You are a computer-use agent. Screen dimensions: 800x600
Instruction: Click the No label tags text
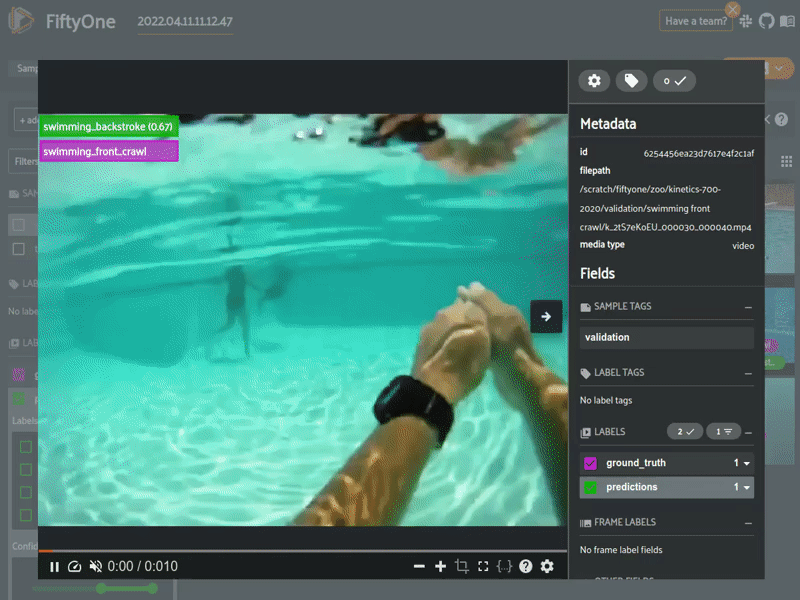point(606,401)
